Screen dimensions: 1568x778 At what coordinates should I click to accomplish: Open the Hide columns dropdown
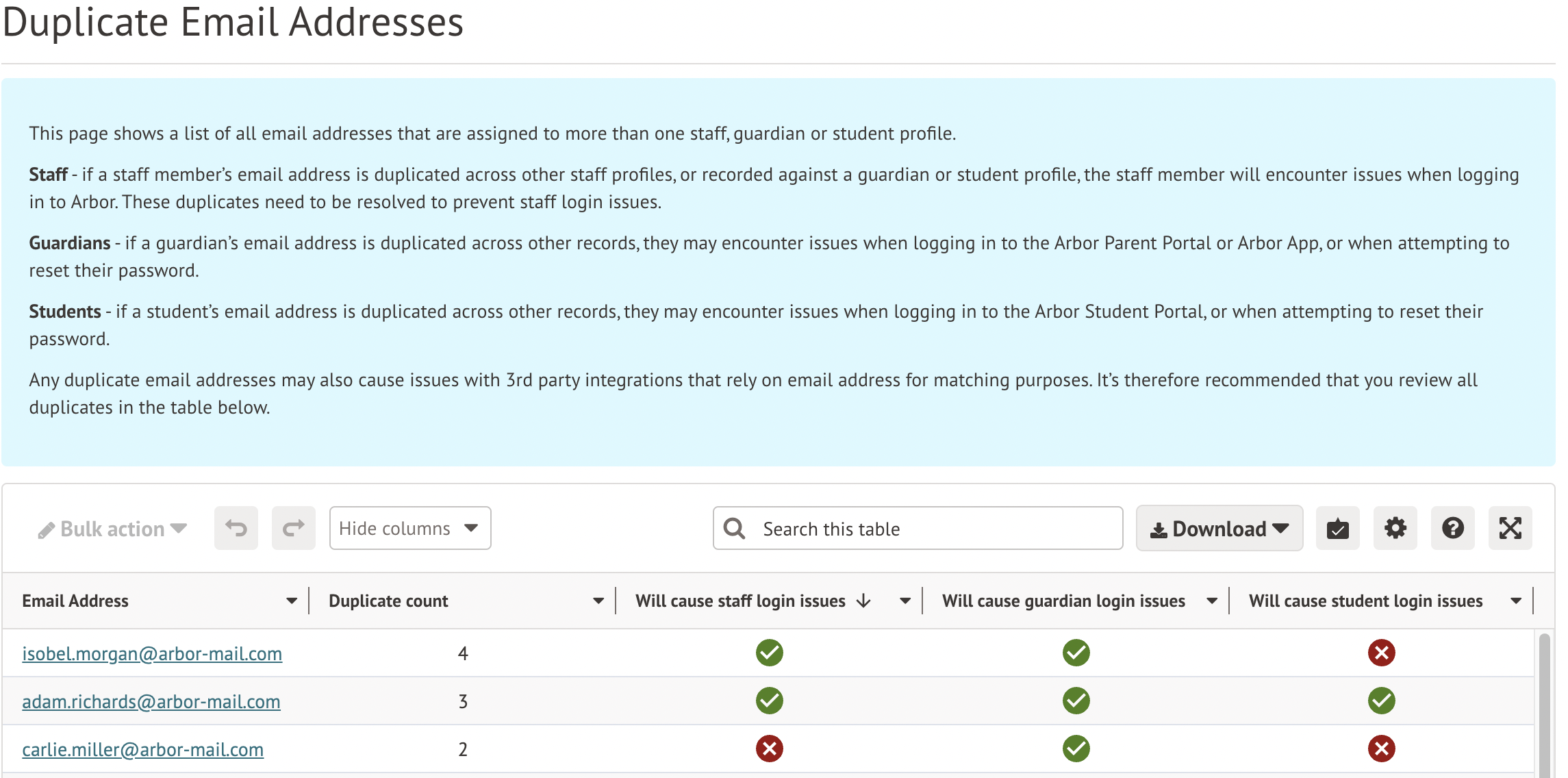(x=409, y=528)
